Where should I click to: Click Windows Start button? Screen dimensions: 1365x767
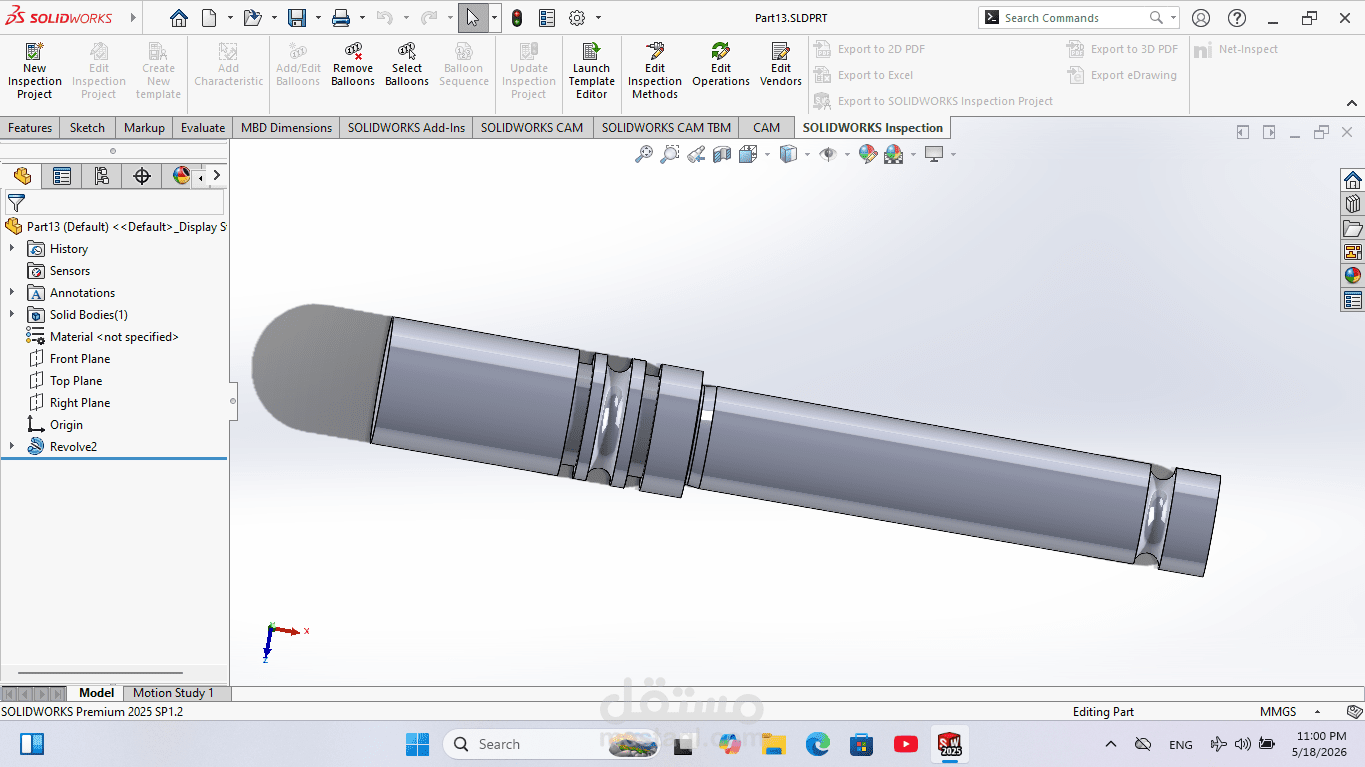[417, 744]
